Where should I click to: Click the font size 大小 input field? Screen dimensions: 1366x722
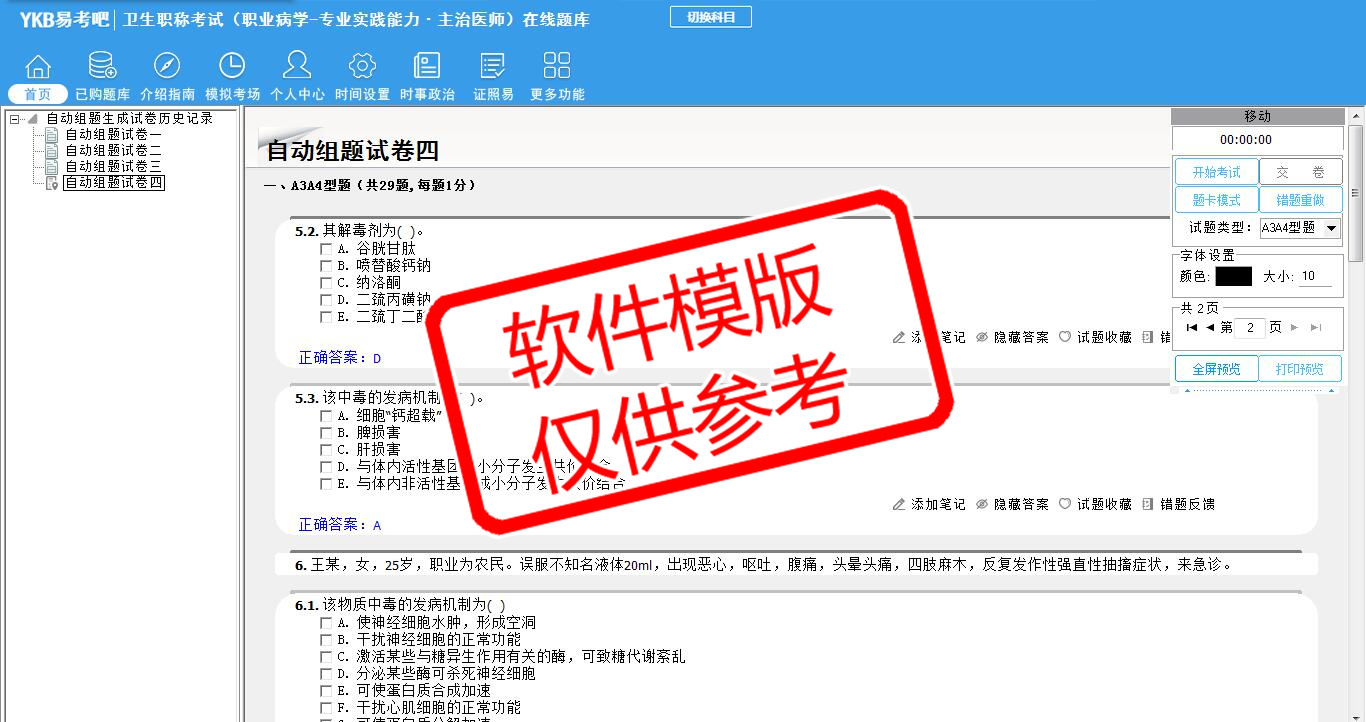point(1314,277)
